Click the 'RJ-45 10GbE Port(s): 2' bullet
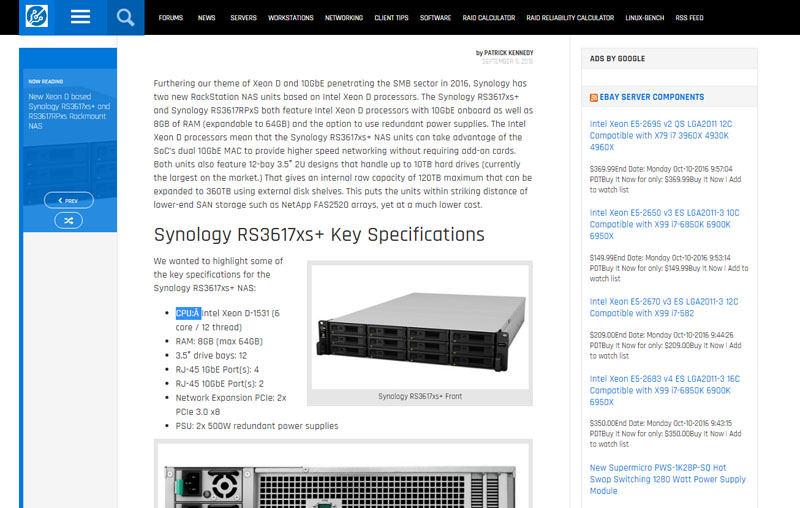Viewport: 800px width, 508px height. [x=219, y=384]
